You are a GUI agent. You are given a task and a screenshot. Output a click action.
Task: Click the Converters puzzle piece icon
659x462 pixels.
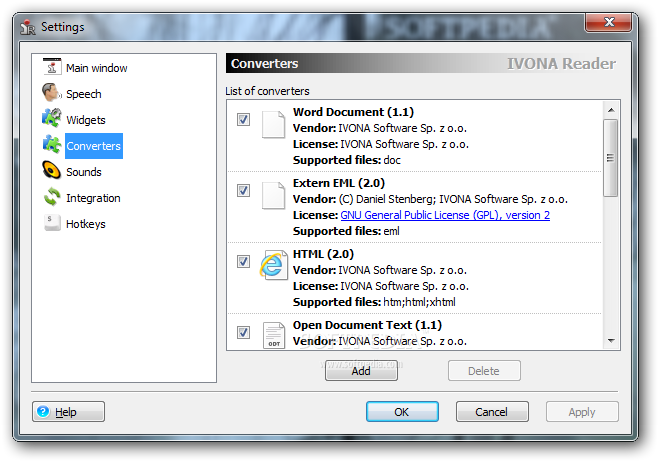[52, 145]
